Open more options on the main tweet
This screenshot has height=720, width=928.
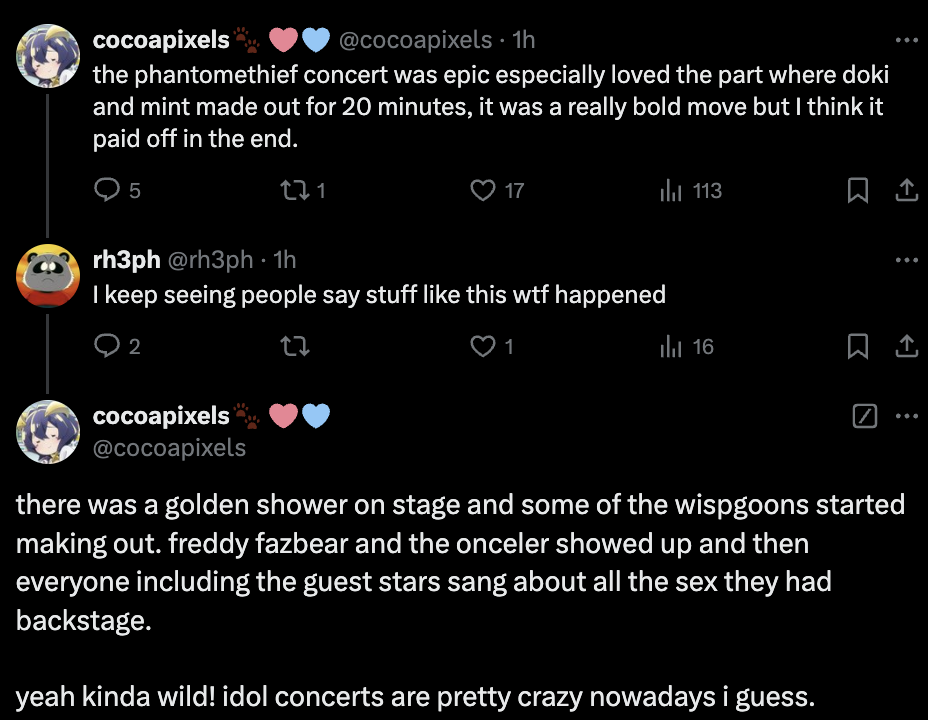click(906, 416)
